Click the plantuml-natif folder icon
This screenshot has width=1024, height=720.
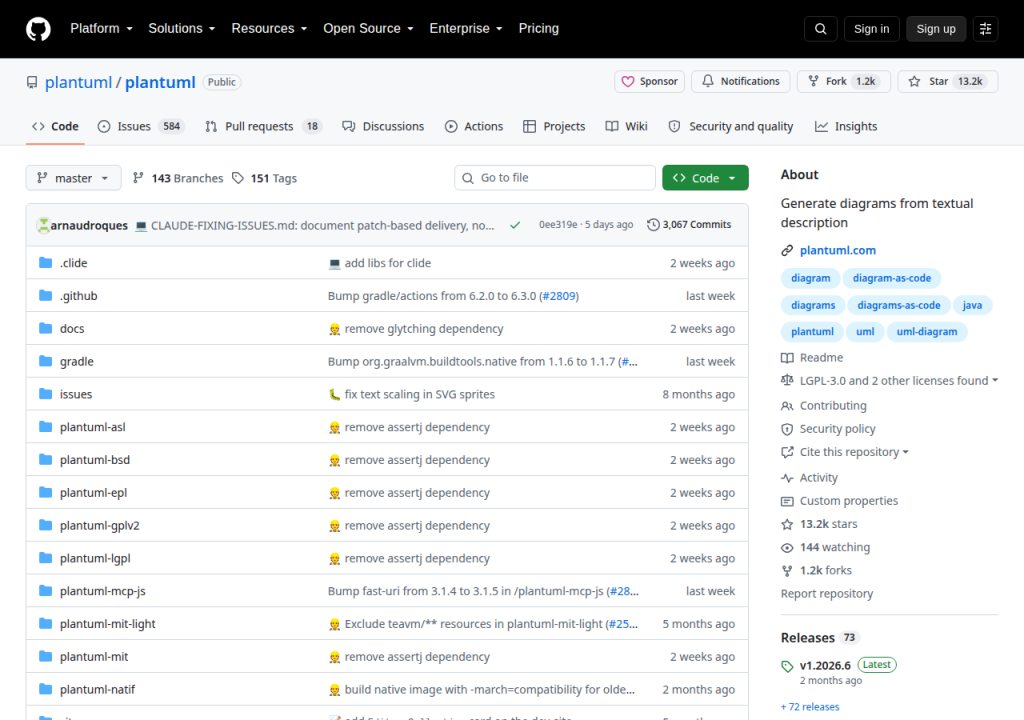click(45, 689)
